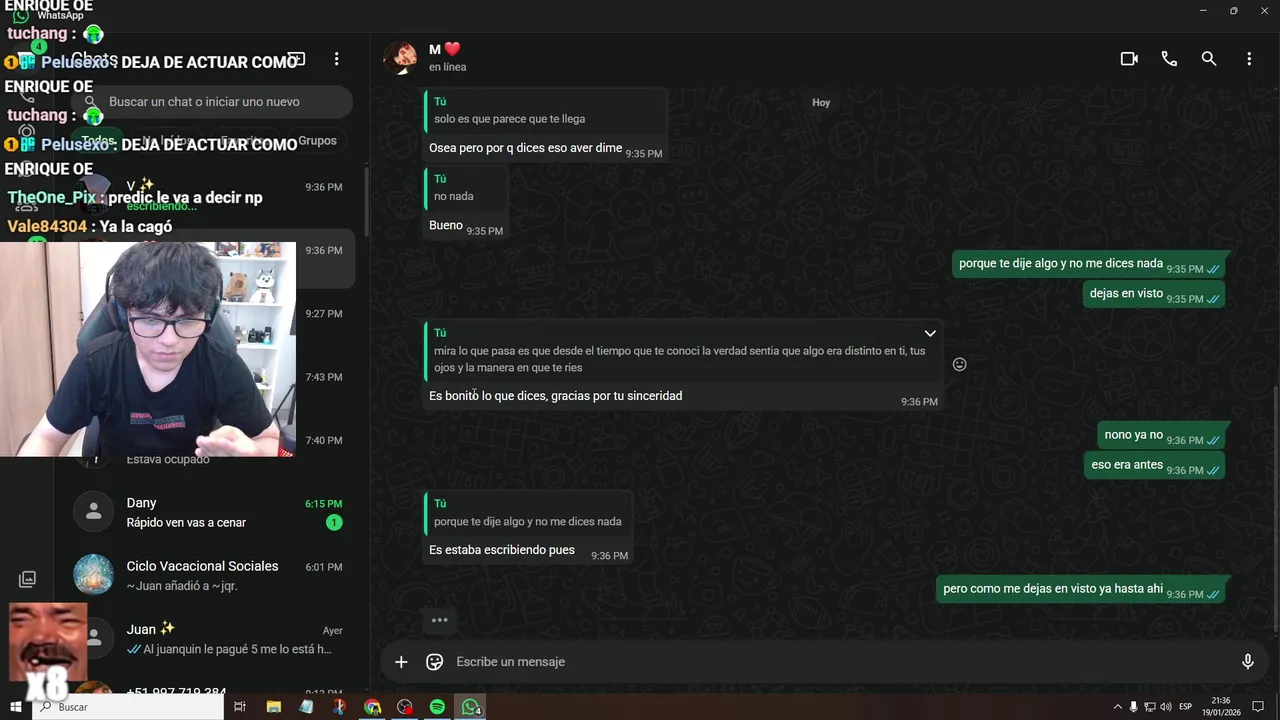
Task: Switch to OBS Studio in the taskbar
Action: 405,707
